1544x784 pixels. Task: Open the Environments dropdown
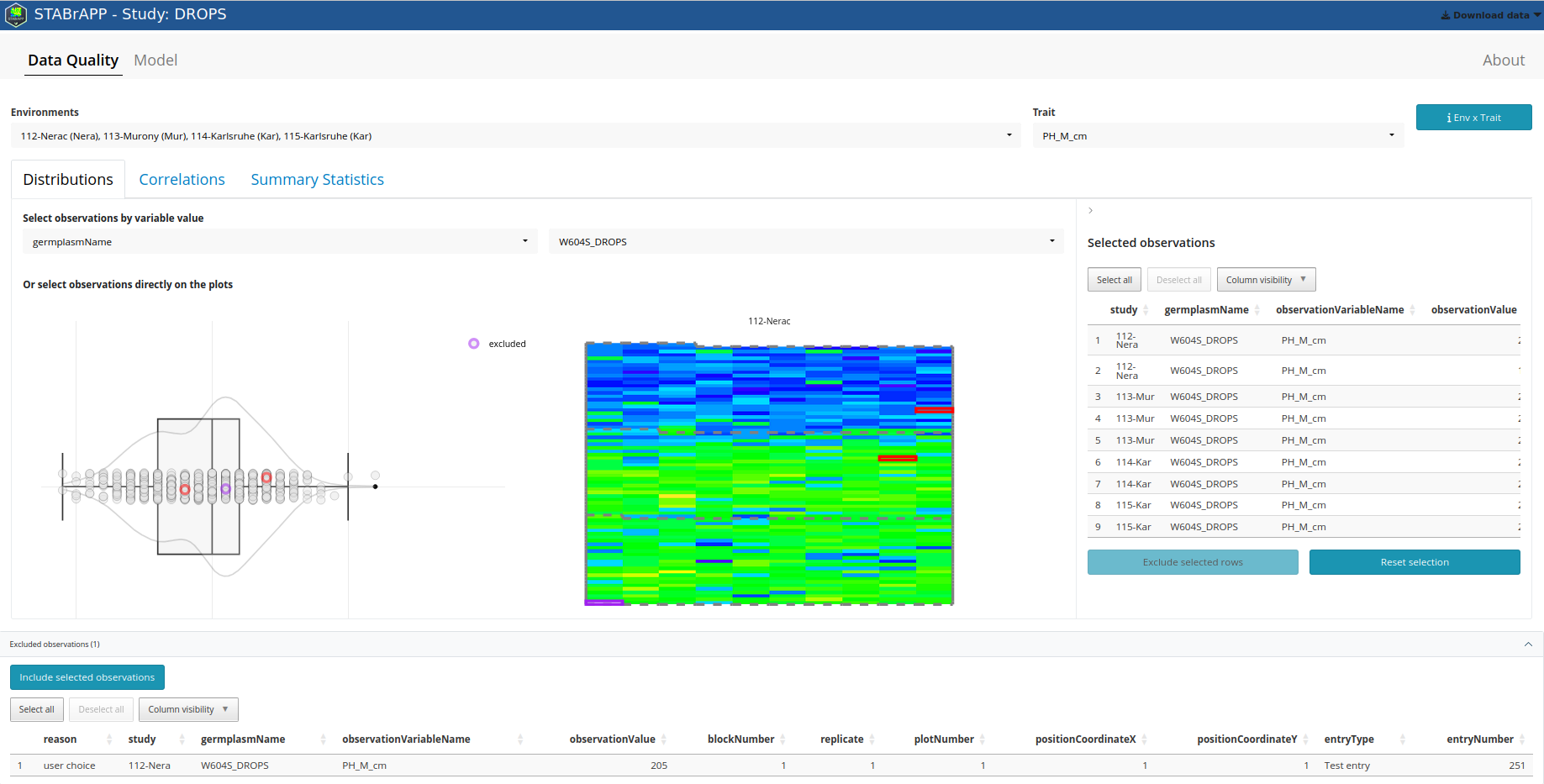pyautogui.click(x=516, y=136)
